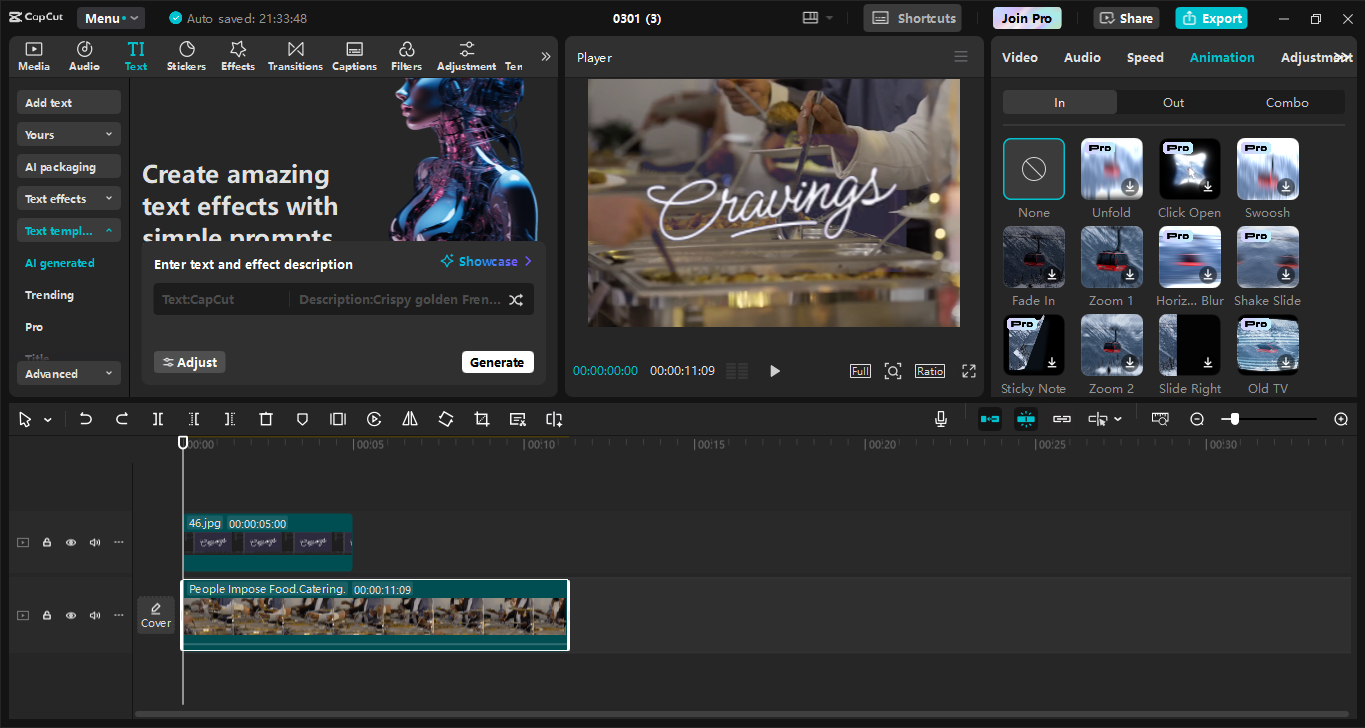Select the Undo icon above the timeline
The image size is (1365, 728).
pyautogui.click(x=86, y=419)
